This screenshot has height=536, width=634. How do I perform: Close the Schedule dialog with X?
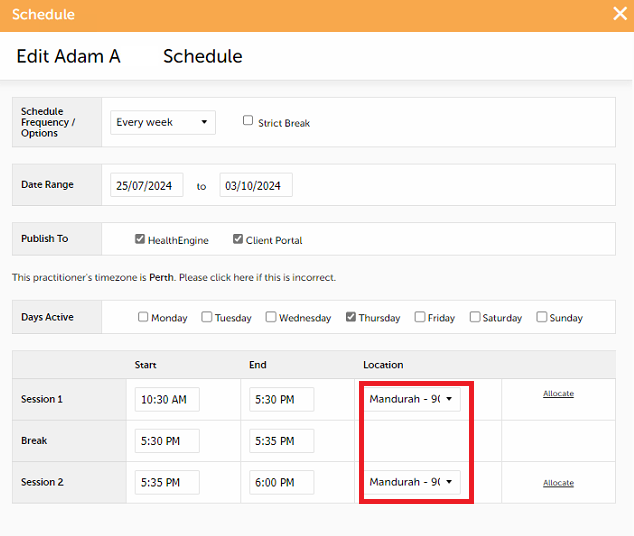[619, 14]
